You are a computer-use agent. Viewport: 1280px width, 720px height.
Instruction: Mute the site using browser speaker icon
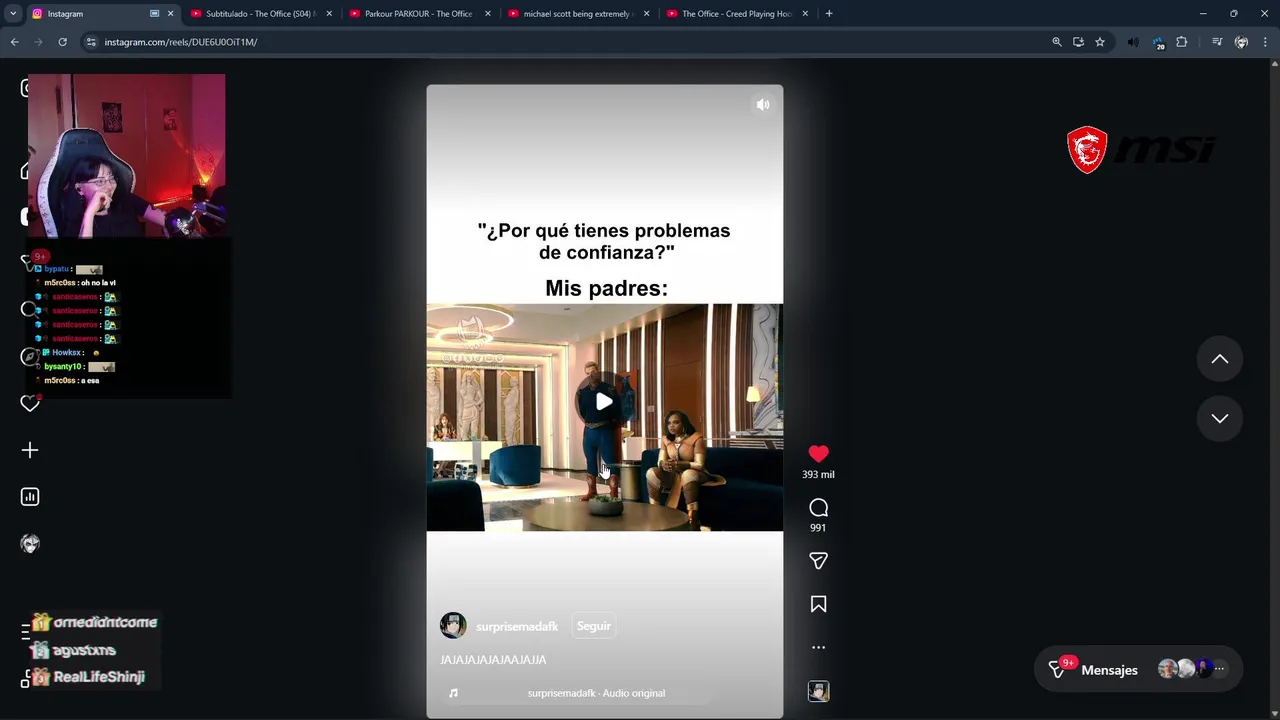point(1133,42)
